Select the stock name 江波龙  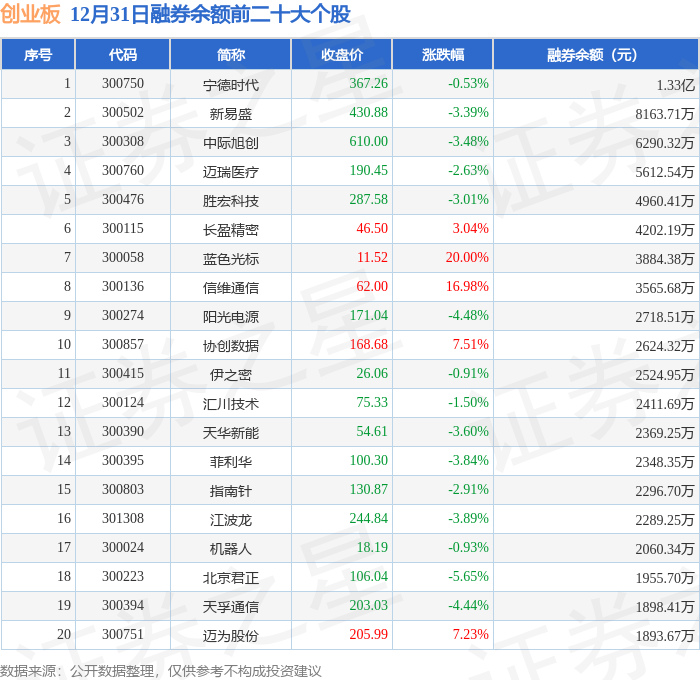231,520
